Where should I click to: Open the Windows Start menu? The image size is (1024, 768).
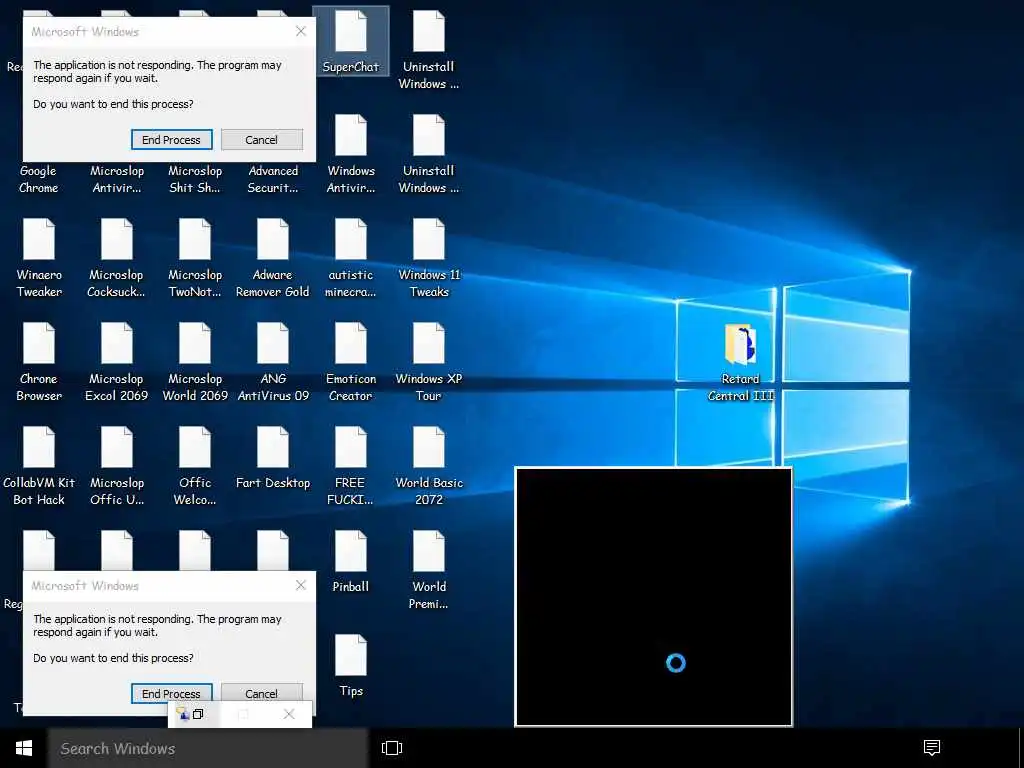[x=24, y=748]
